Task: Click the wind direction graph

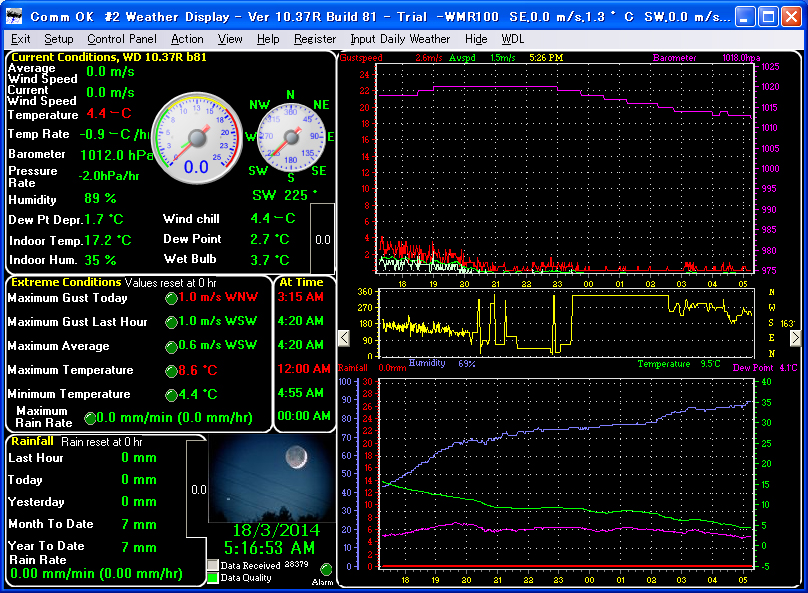Action: [566, 323]
